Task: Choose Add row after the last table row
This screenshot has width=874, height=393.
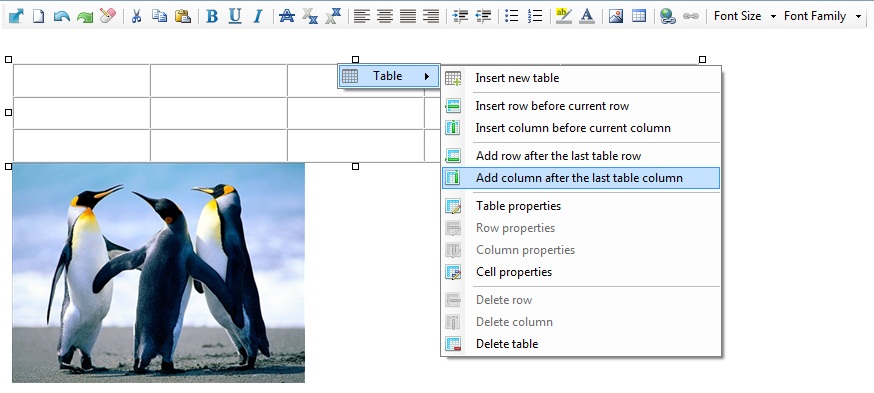Action: (x=581, y=156)
